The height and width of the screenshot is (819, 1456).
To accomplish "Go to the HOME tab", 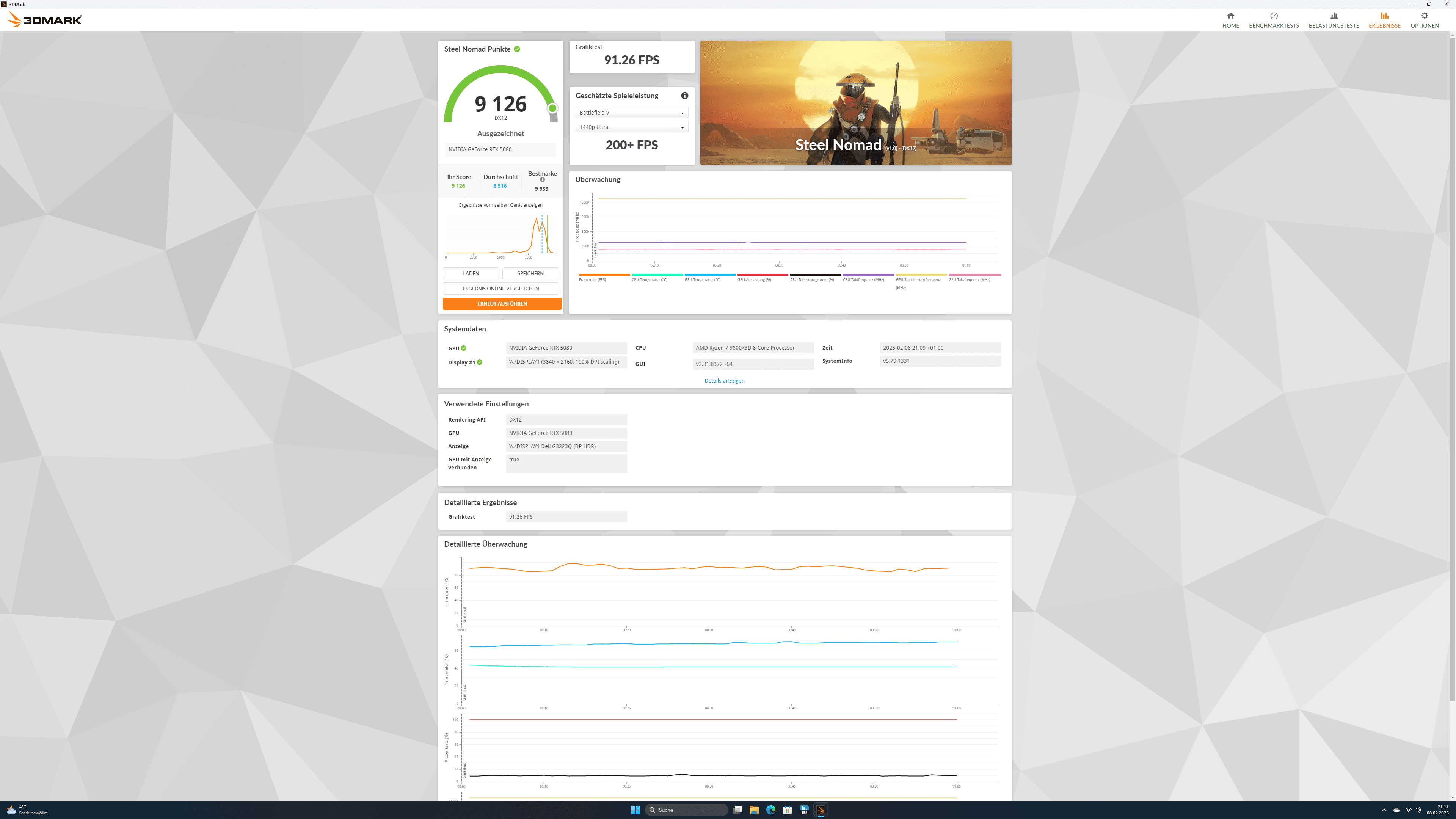I will point(1230,20).
